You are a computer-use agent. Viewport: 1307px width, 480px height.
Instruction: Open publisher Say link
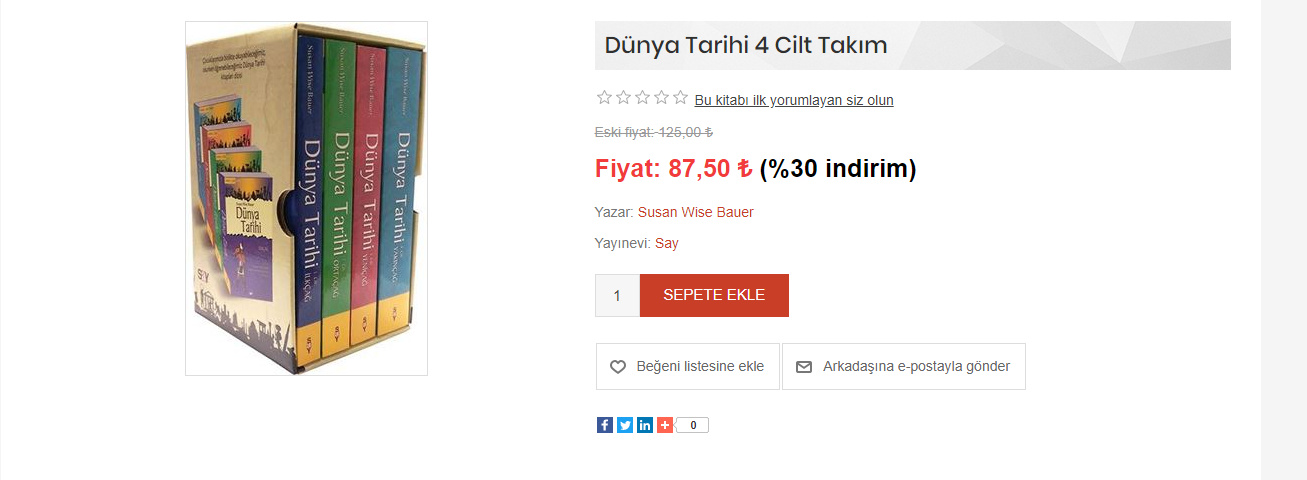(667, 243)
